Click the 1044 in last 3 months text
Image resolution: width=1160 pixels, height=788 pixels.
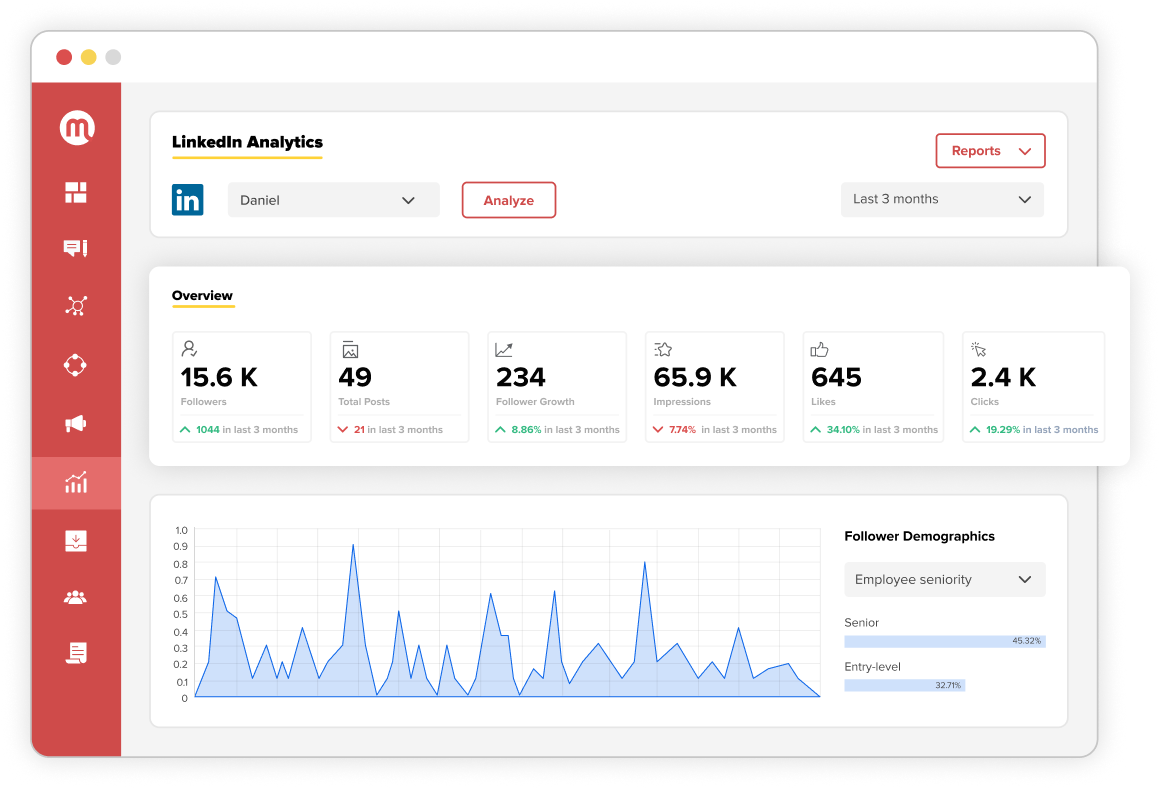tap(247, 430)
